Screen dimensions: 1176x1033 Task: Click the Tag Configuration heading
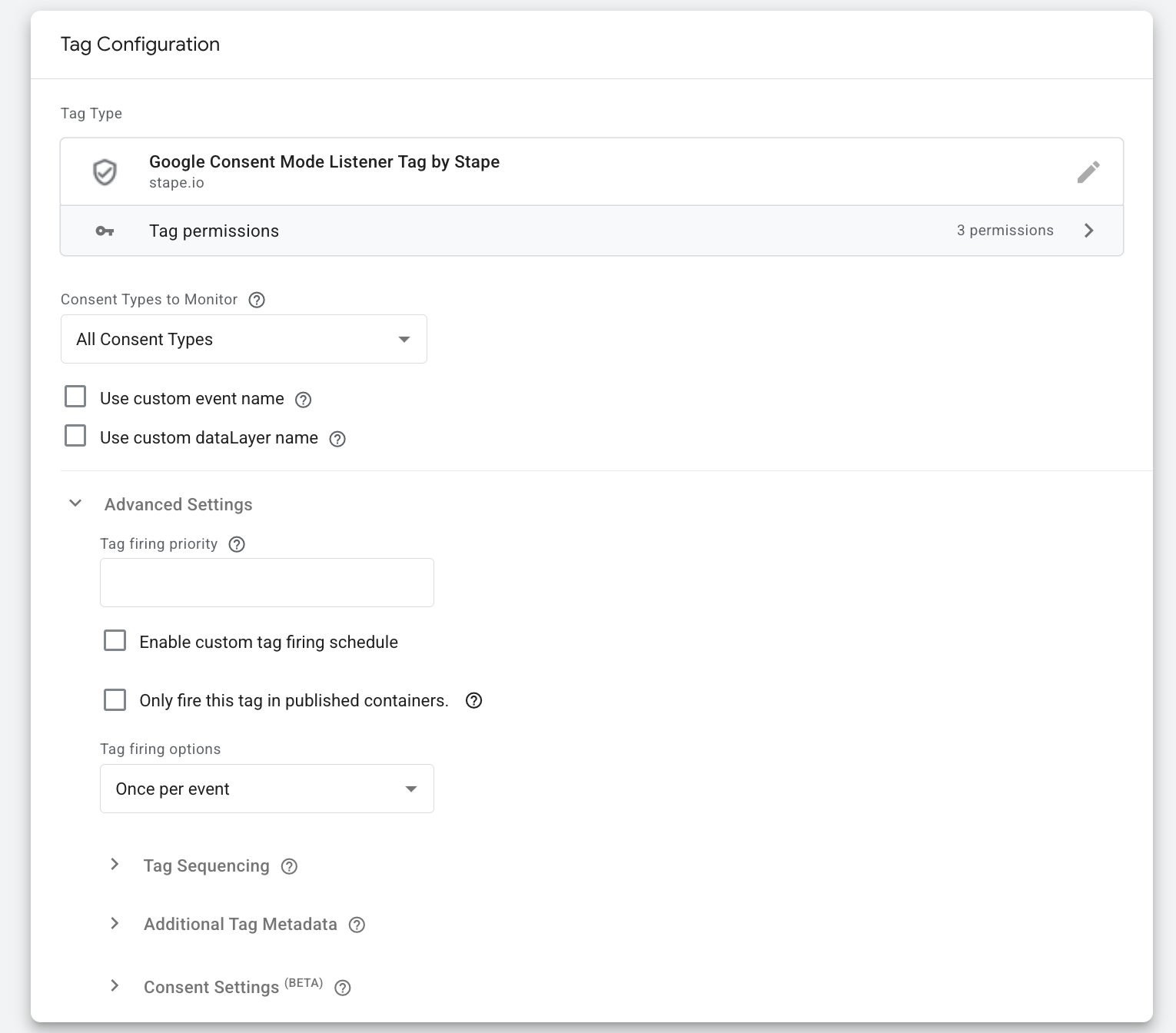pyautogui.click(x=140, y=45)
